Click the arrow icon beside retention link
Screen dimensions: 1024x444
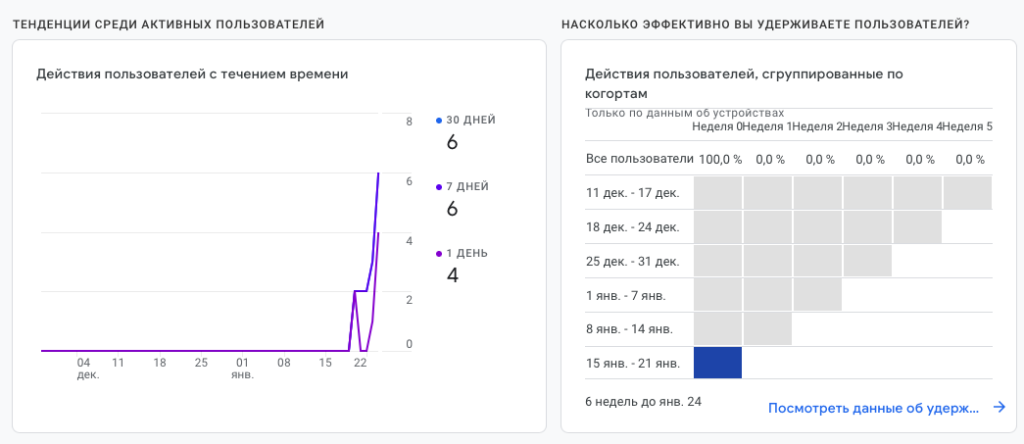pos(998,407)
